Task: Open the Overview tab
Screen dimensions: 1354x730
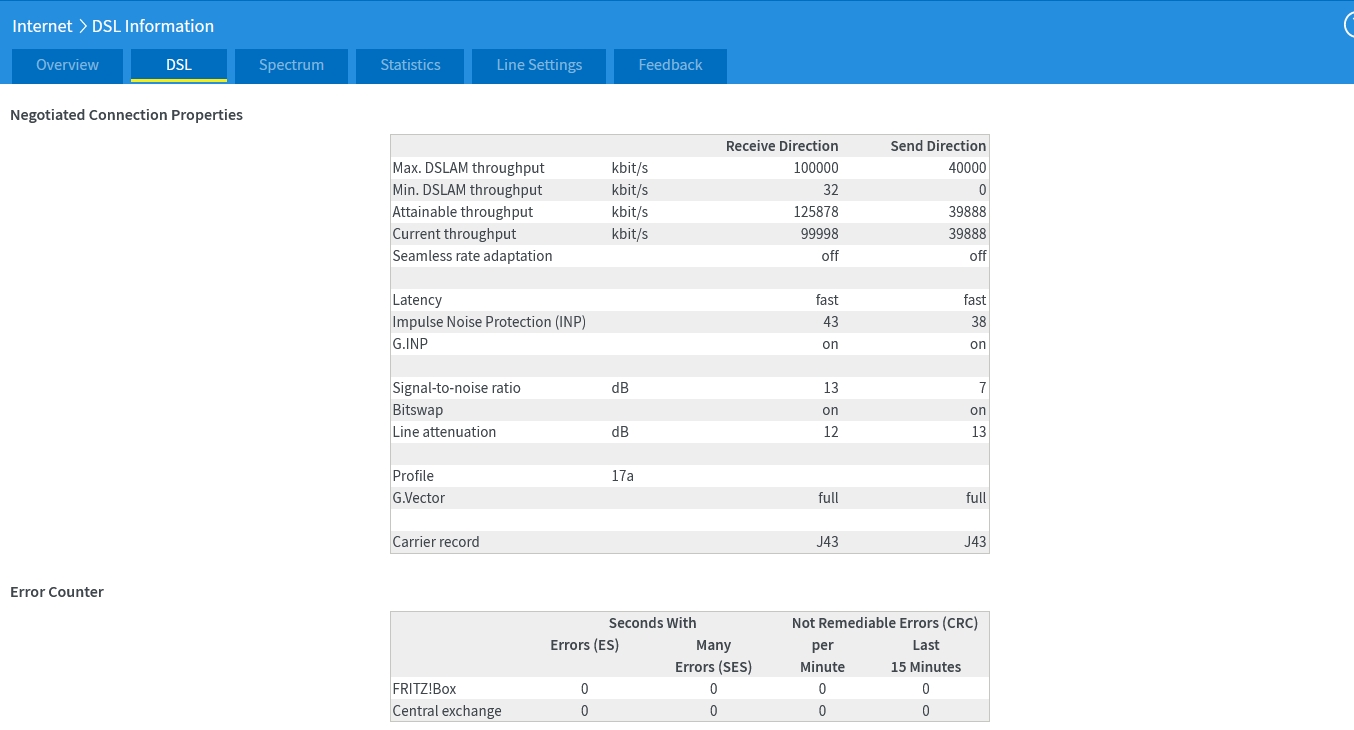Action: tap(67, 65)
